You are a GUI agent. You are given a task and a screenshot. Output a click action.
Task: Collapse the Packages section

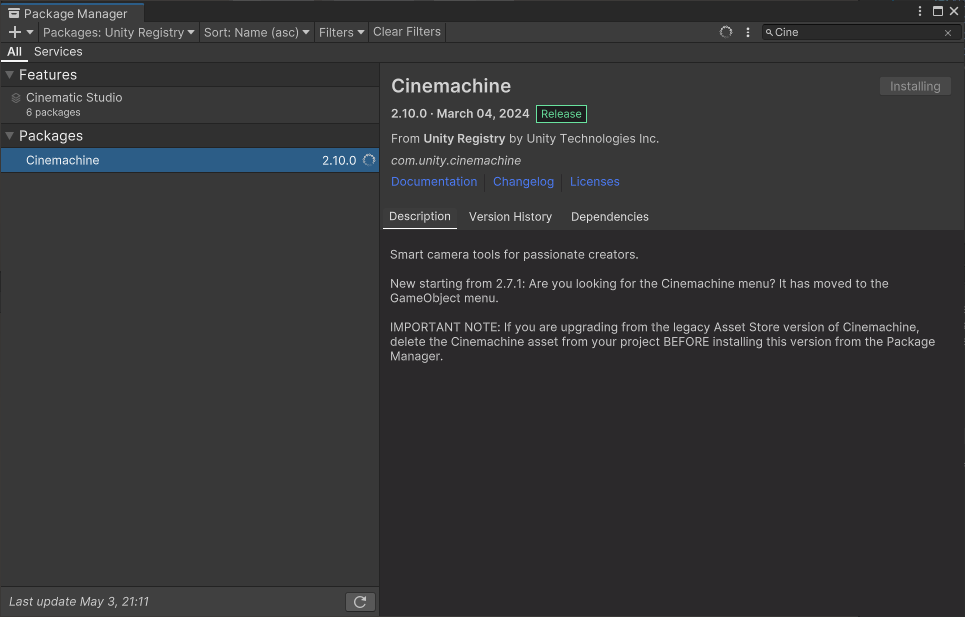(10, 136)
